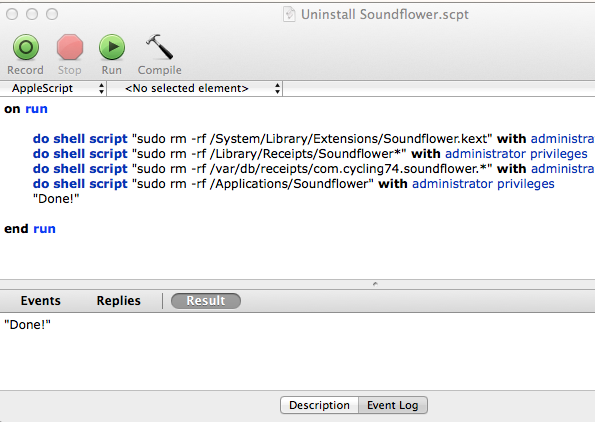
Task: Switch to the Replies tab
Action: [119, 301]
